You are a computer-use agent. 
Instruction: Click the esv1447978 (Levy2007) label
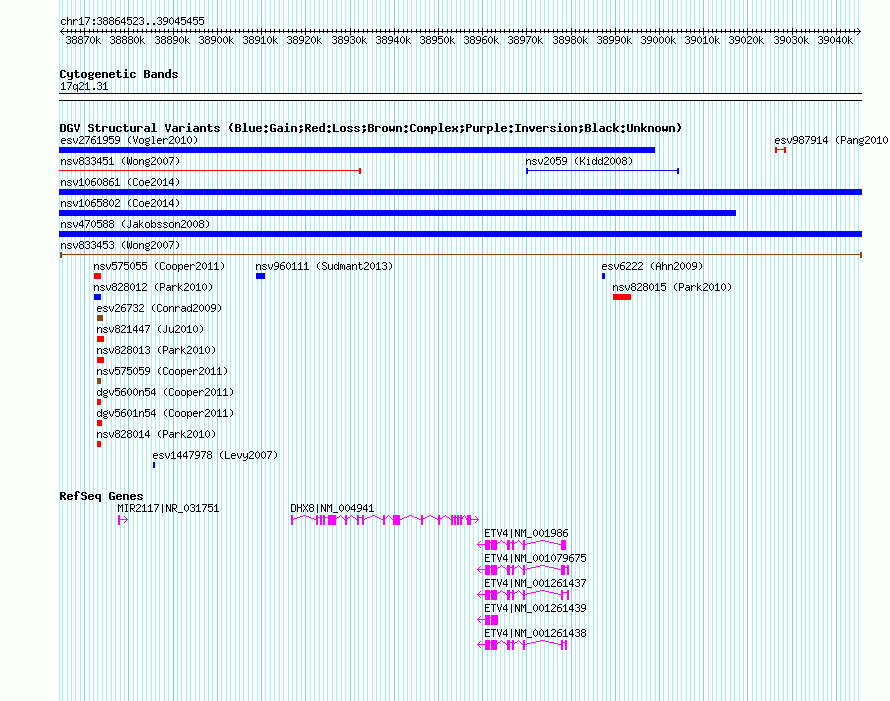(x=215, y=455)
